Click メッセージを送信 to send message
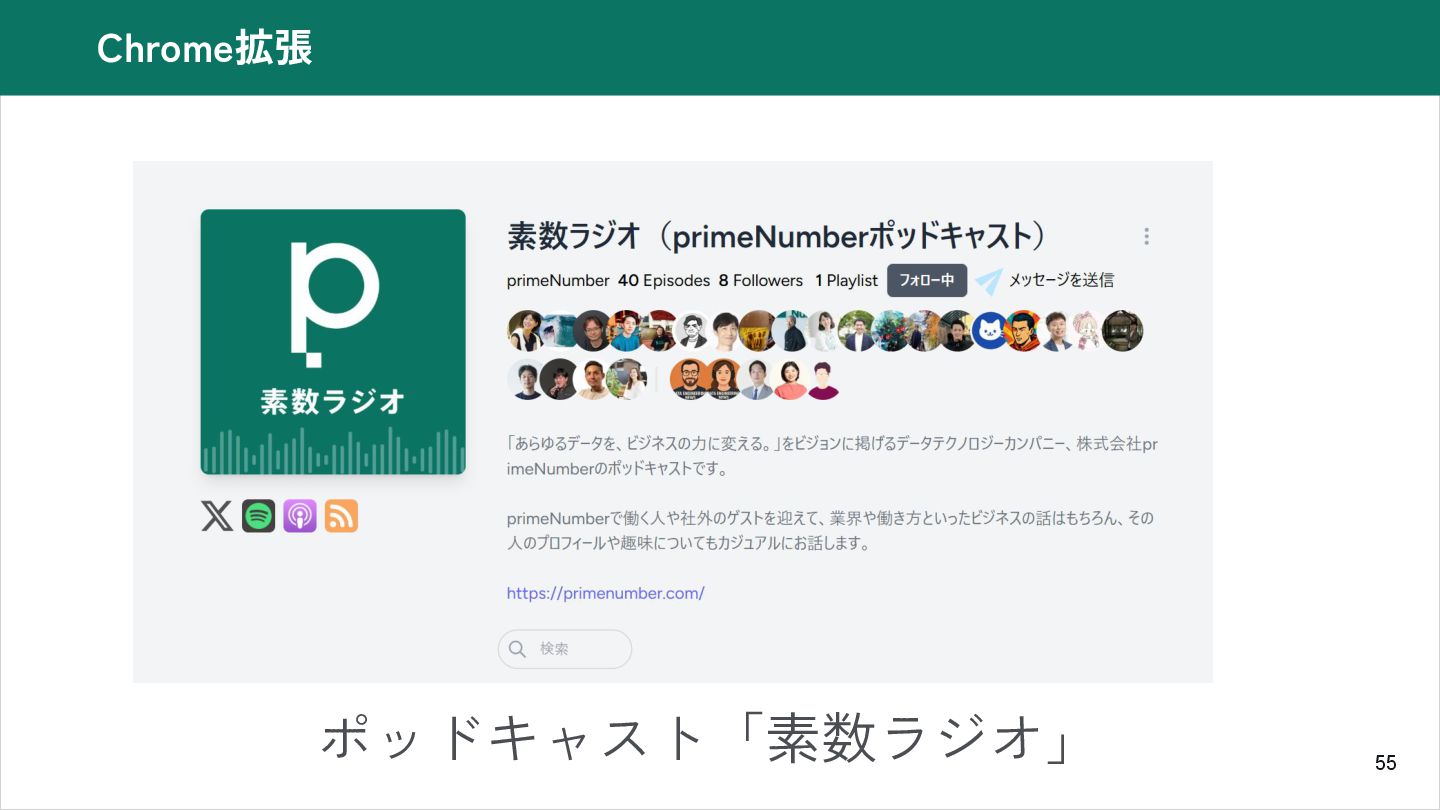This screenshot has width=1440, height=810. click(x=1061, y=281)
